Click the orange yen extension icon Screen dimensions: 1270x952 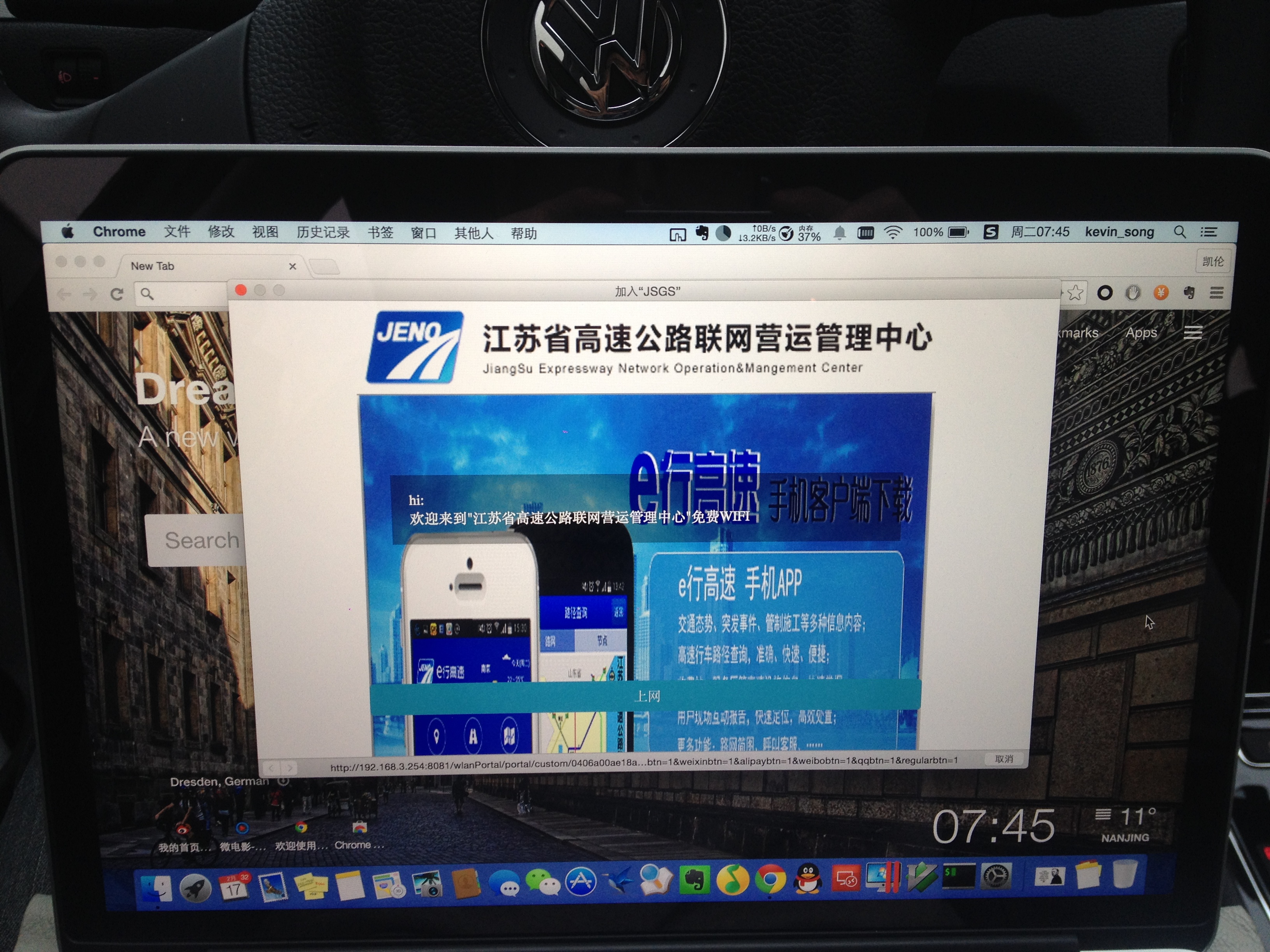[1160, 293]
